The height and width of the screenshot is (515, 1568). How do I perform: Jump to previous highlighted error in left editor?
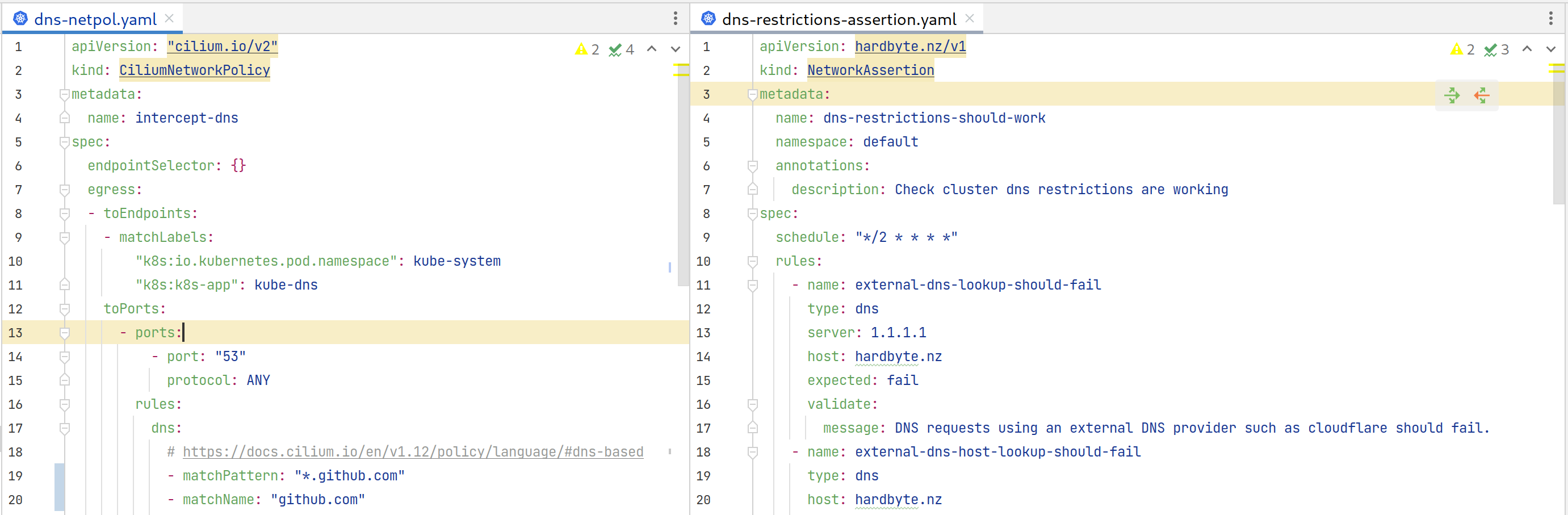651,49
